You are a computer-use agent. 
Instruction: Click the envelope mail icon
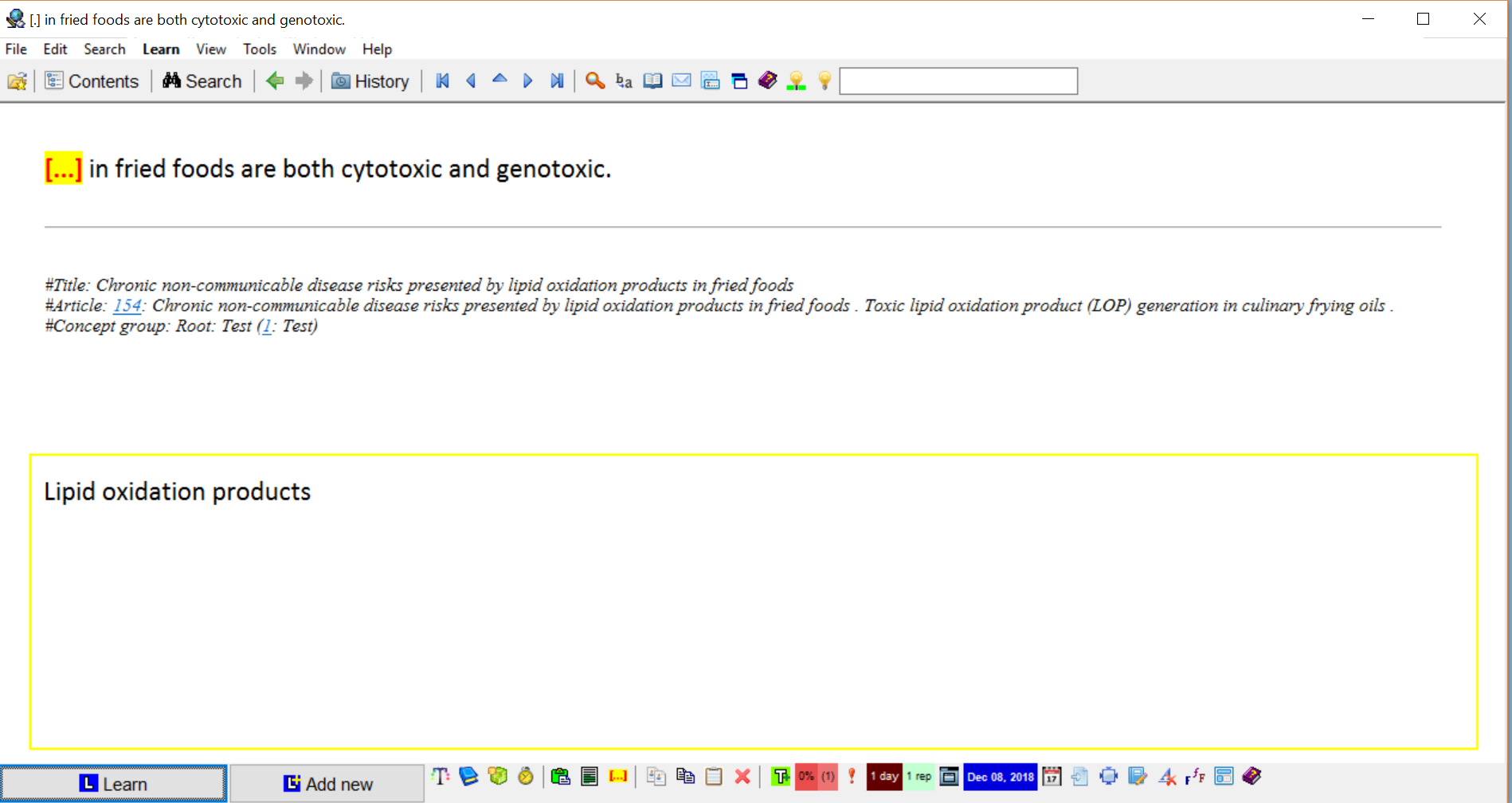click(681, 80)
